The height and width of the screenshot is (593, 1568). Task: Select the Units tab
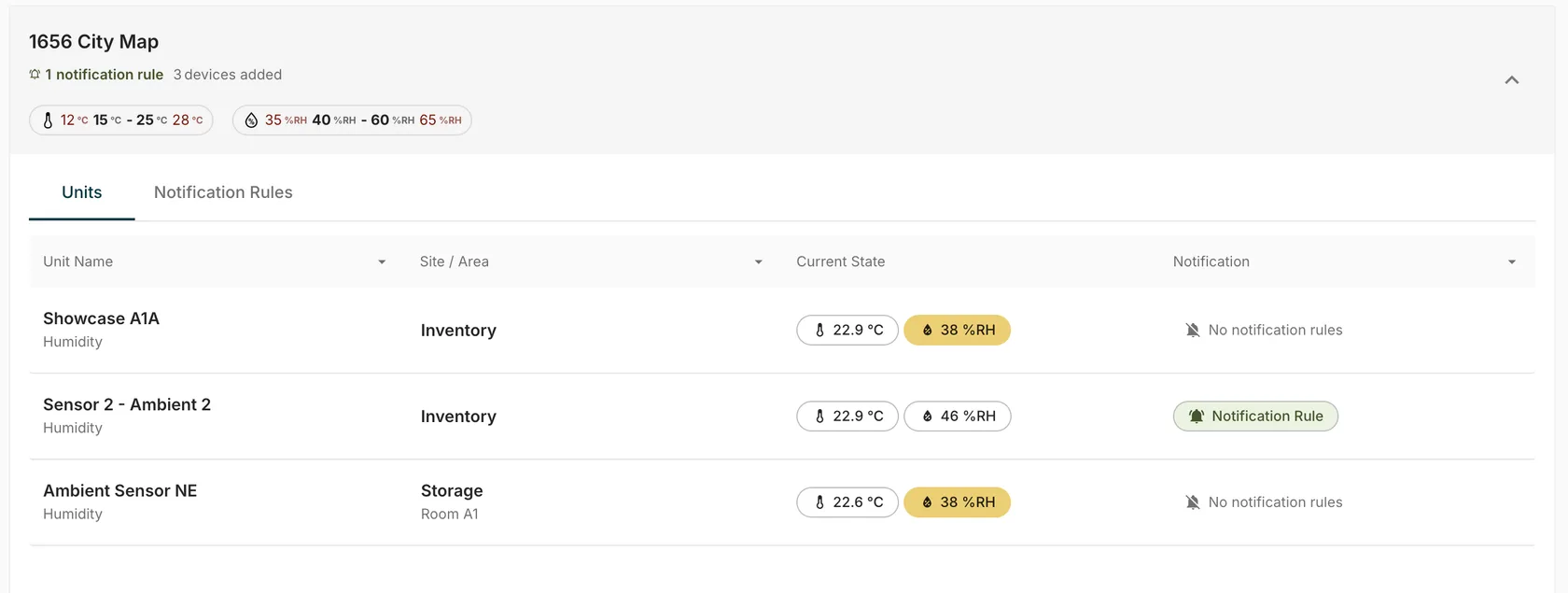point(82,192)
